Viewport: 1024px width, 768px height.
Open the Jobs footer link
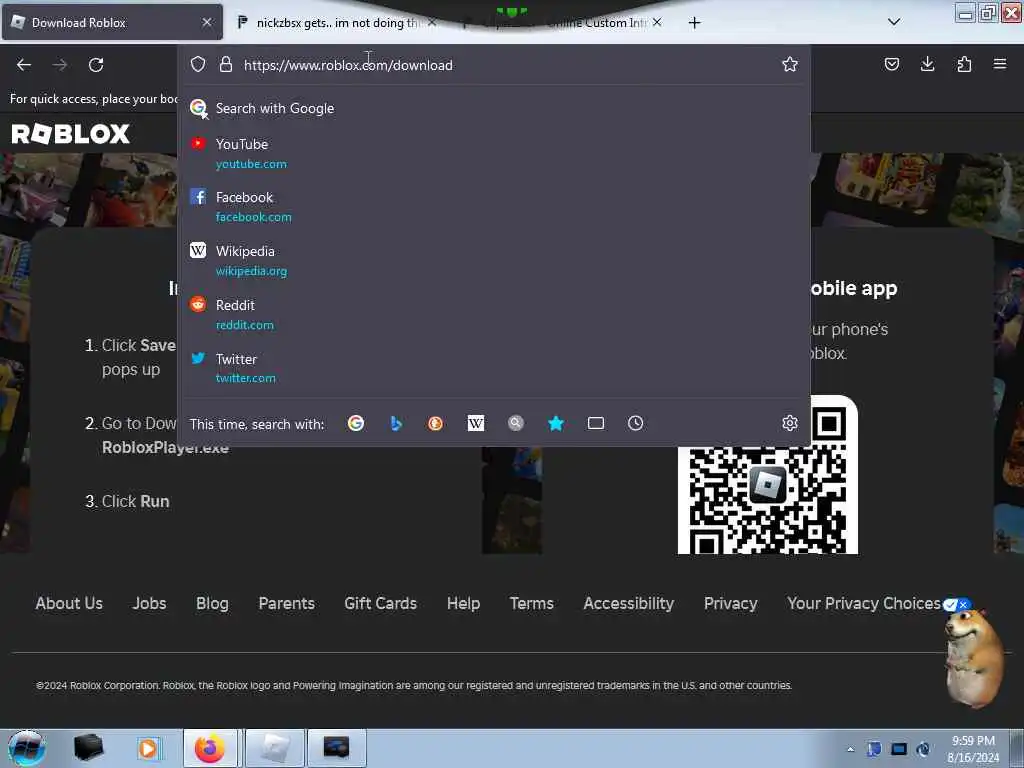(x=150, y=603)
